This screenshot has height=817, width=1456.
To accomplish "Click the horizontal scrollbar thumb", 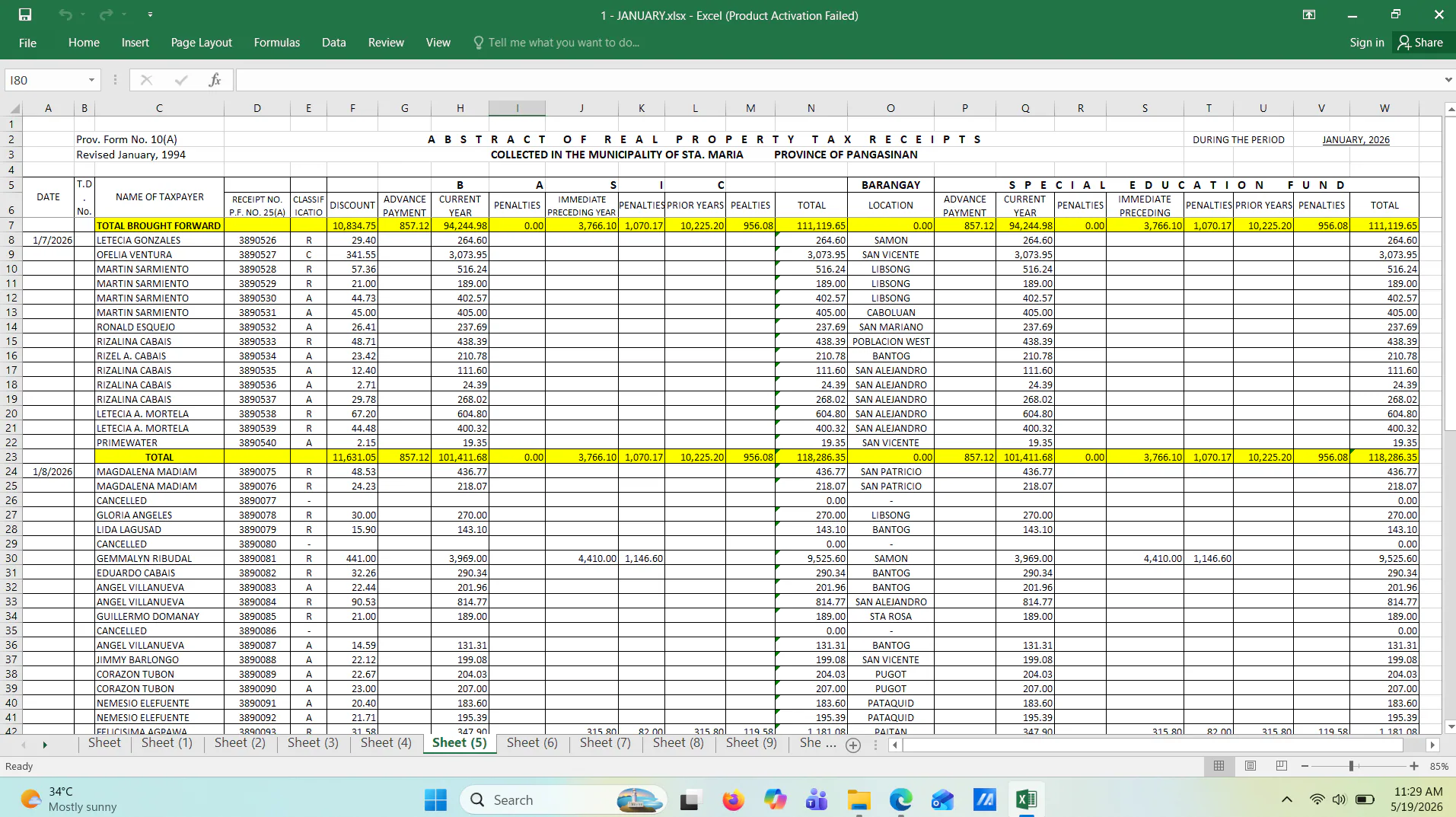I will point(1152,745).
